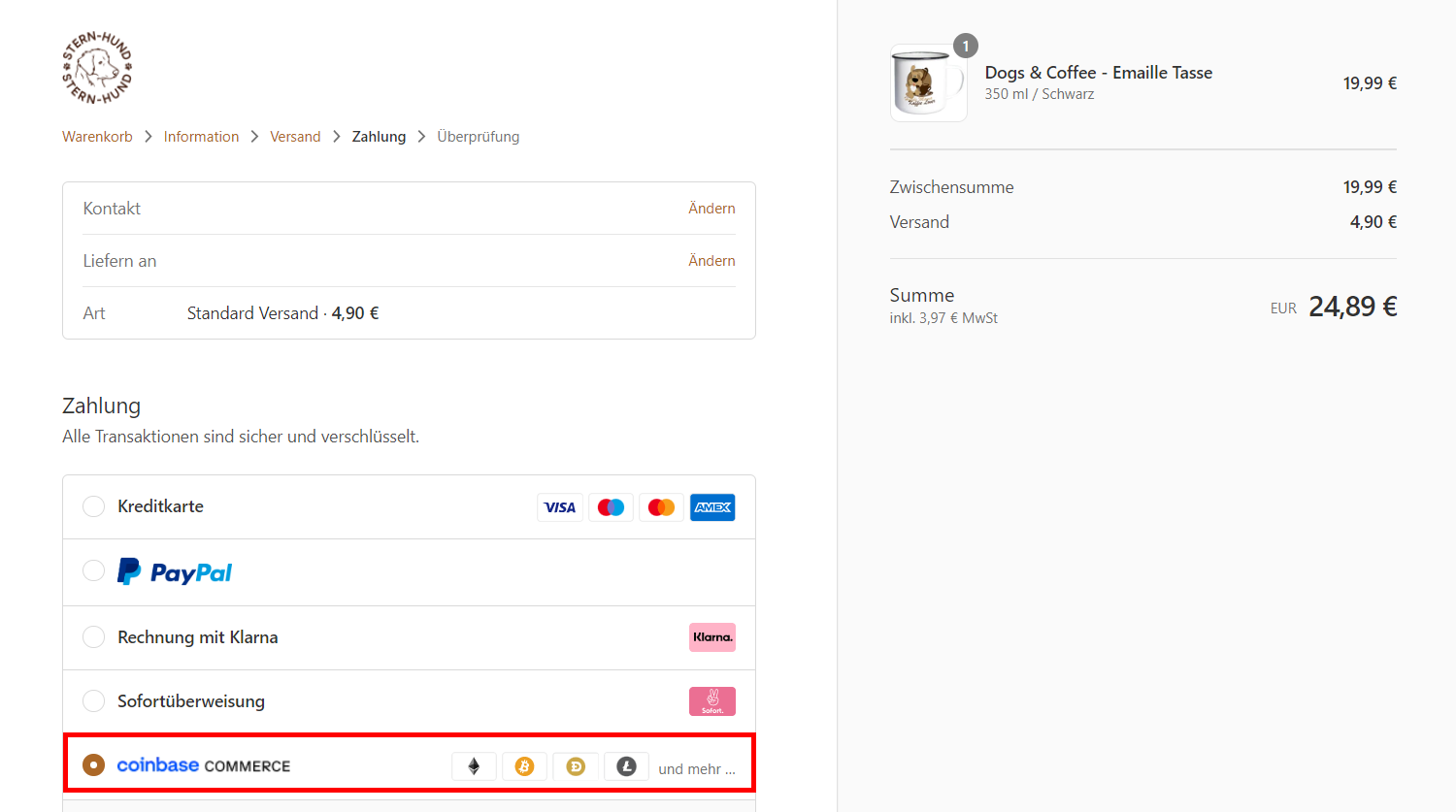Click the Mastercard icon
Viewport: 1456px width, 812px height.
[661, 507]
